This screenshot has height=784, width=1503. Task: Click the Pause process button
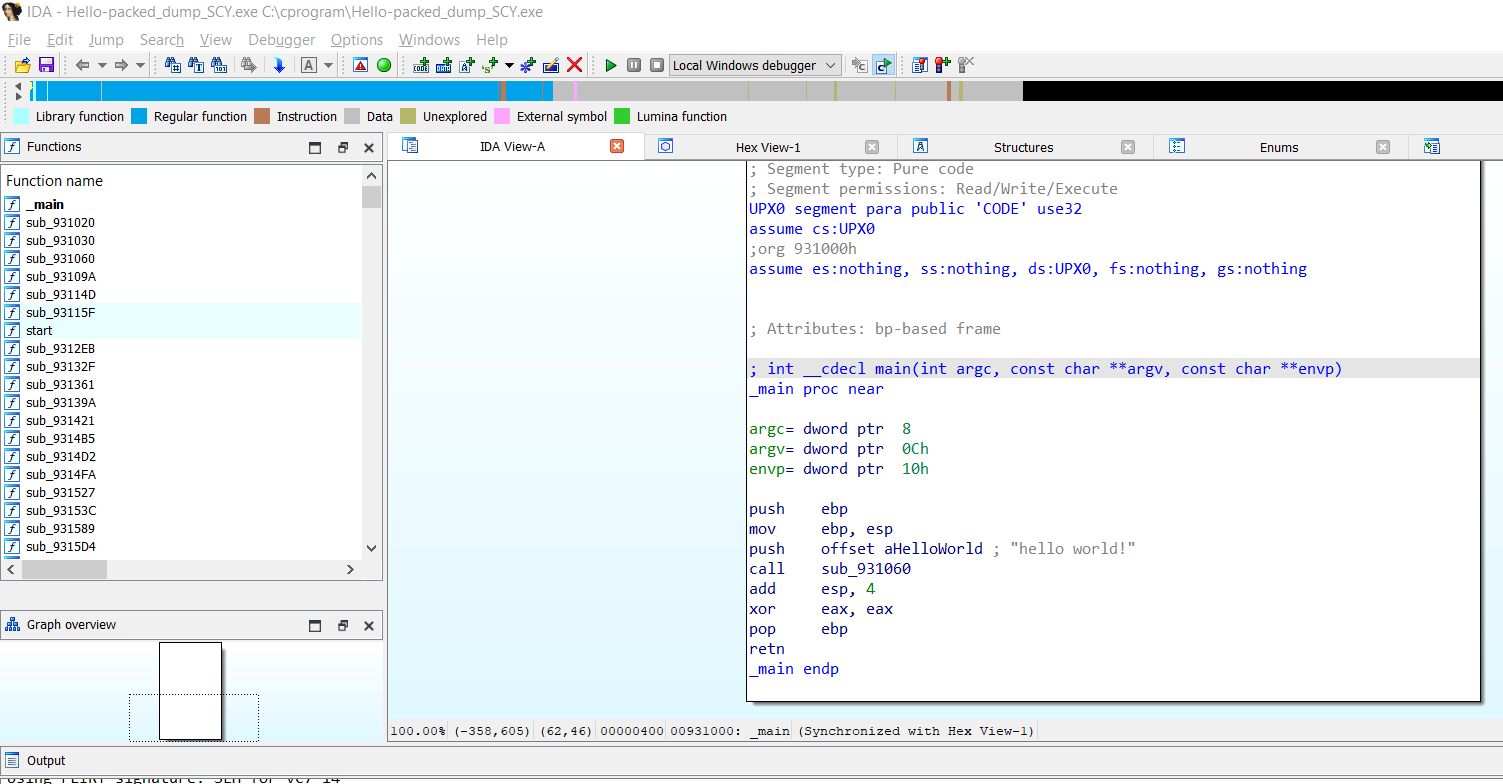(x=634, y=65)
